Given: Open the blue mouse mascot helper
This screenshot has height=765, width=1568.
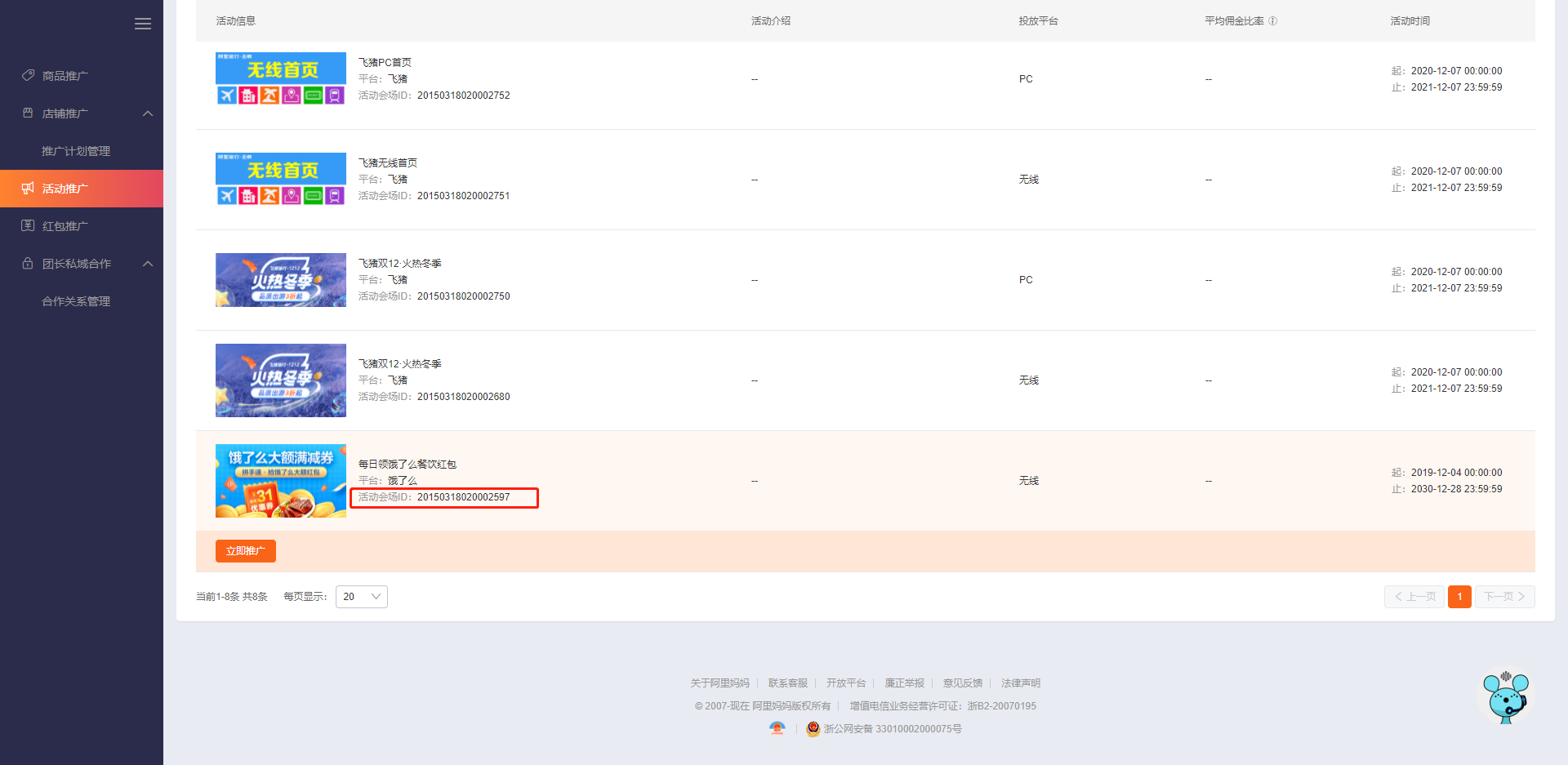Looking at the screenshot, I should click(1506, 697).
